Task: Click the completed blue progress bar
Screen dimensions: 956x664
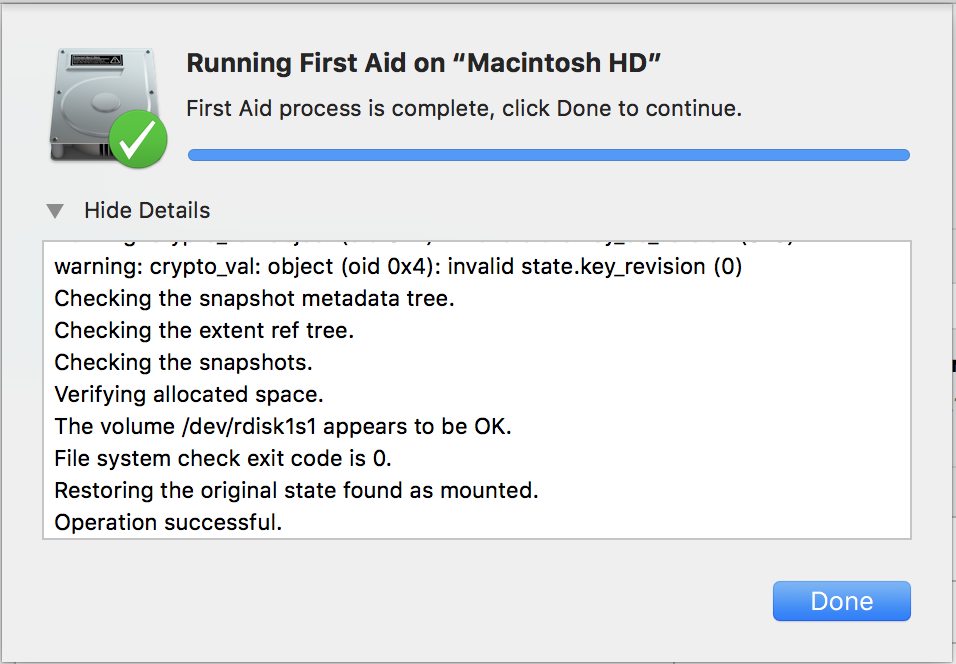Action: point(548,155)
